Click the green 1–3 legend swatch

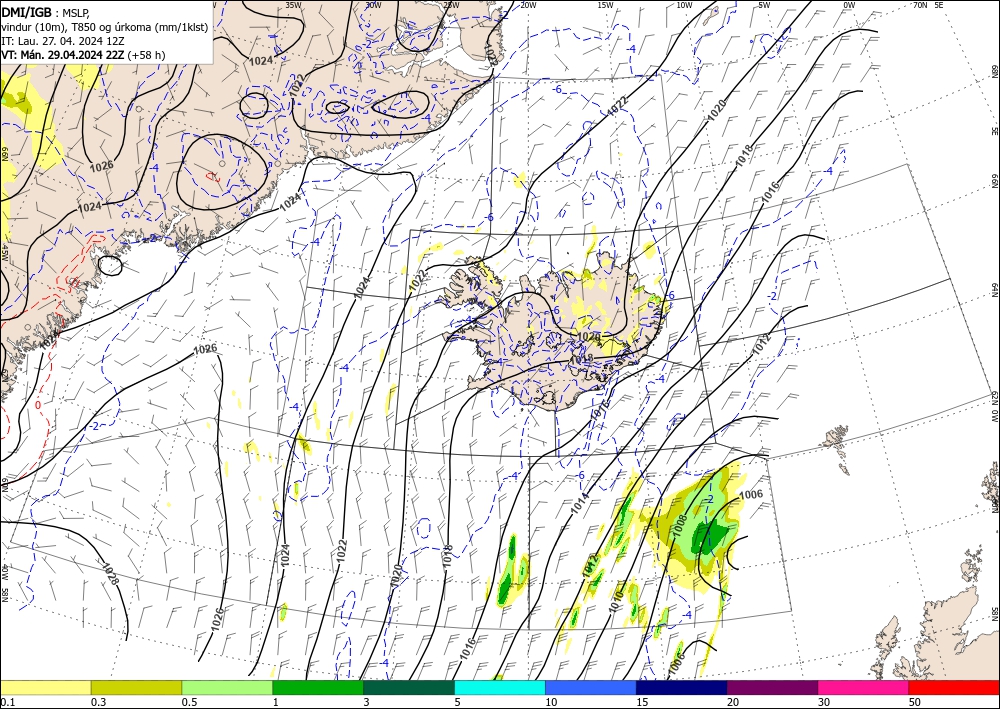point(318,687)
